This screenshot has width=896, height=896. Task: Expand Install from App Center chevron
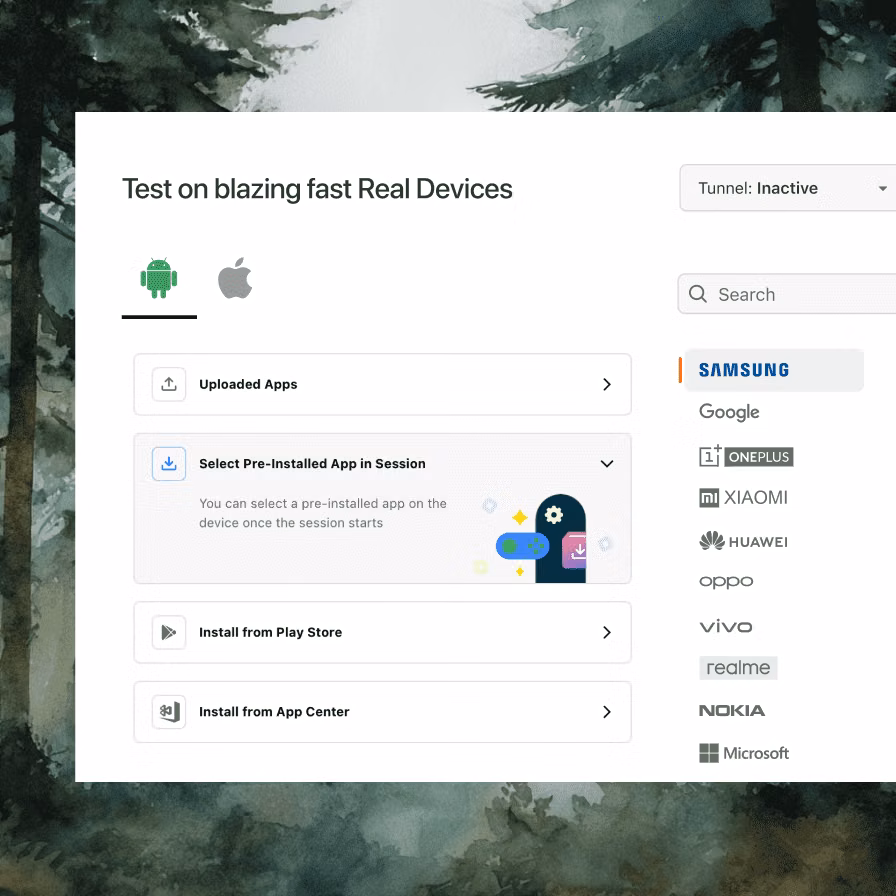(606, 712)
